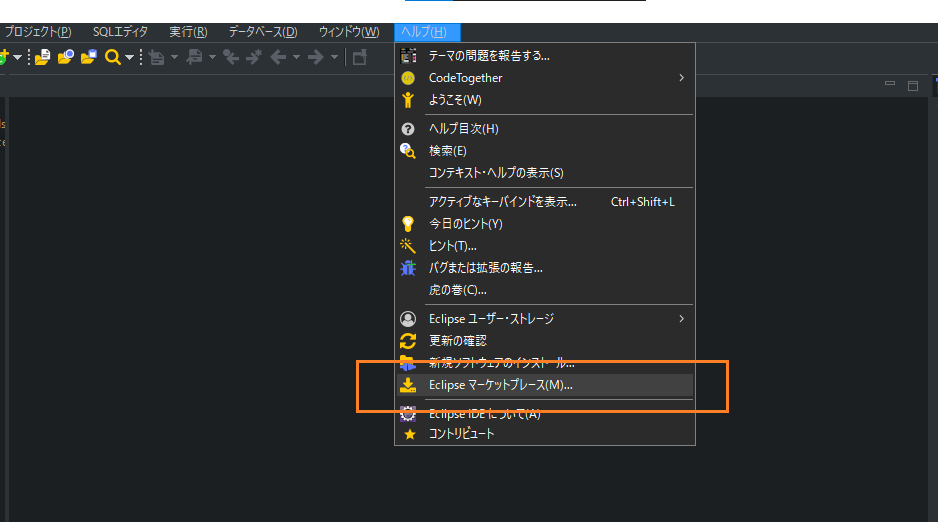938x522 pixels.
Task: Choose 検索(E) in Help menu
Action: [x=544, y=151]
